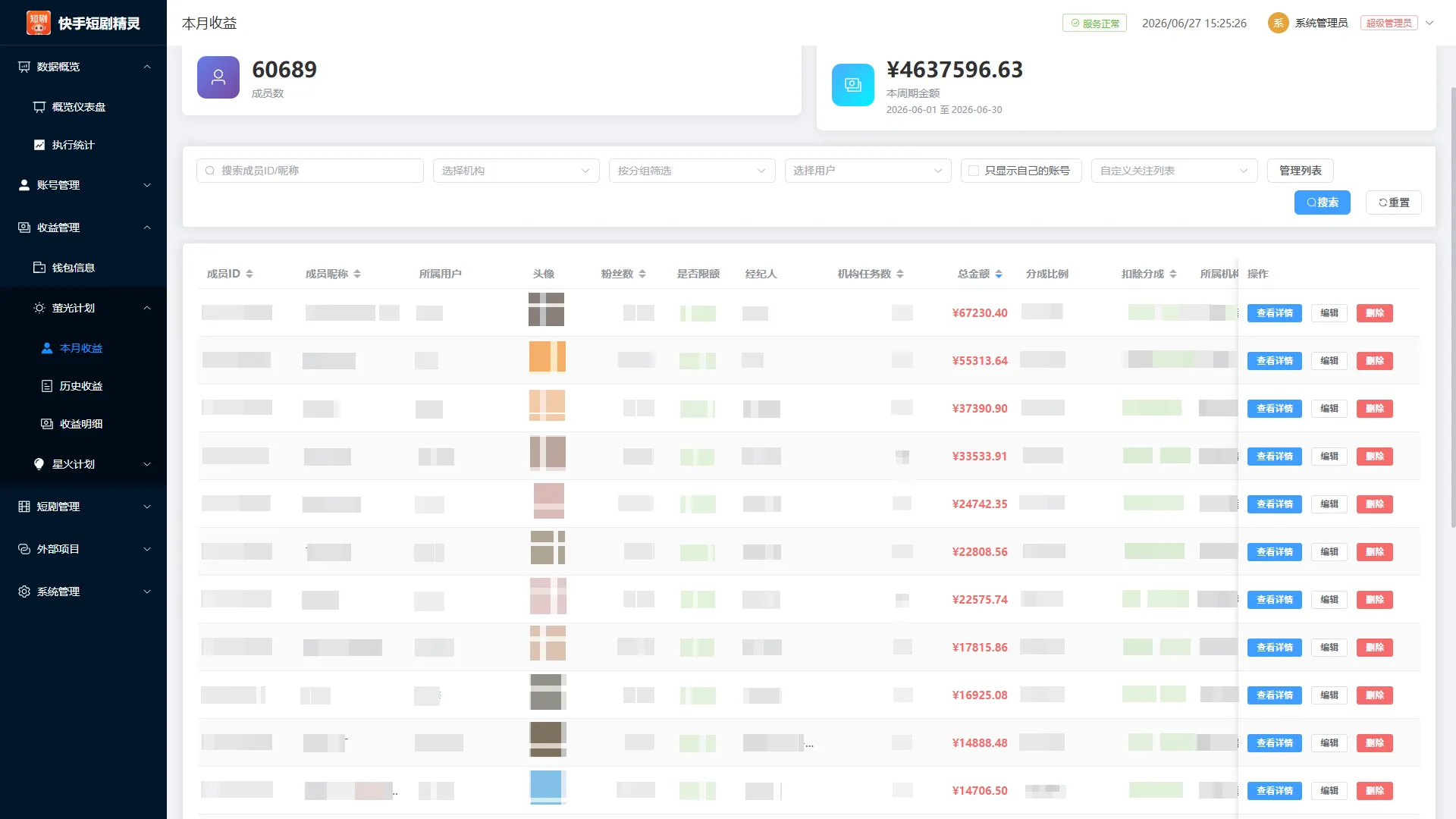The image size is (1456, 819).
Task: Click the 星火计划 bulb icon
Action: point(39,464)
